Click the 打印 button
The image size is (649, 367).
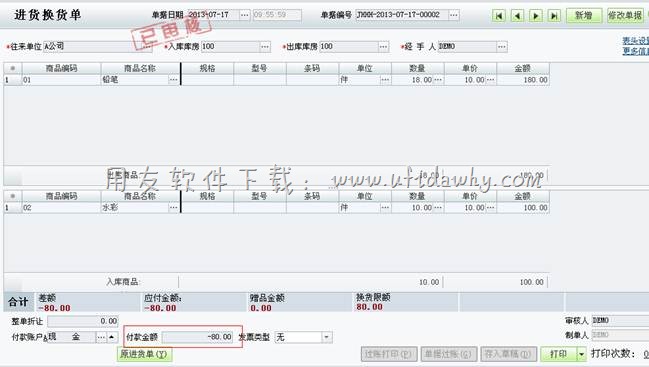point(558,354)
